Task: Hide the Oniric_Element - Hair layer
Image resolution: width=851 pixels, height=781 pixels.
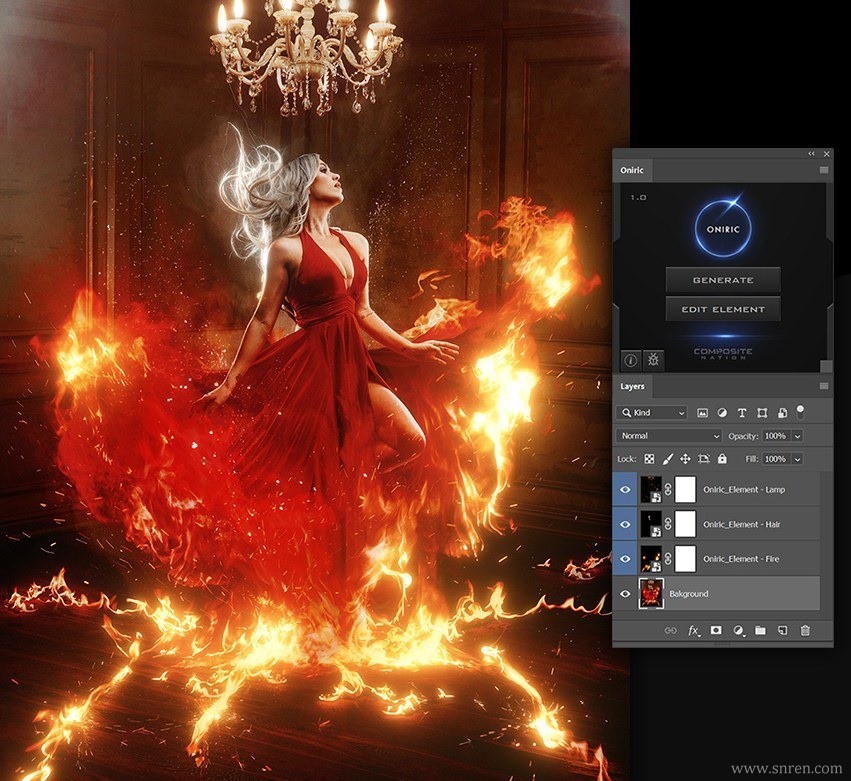Action: click(625, 524)
